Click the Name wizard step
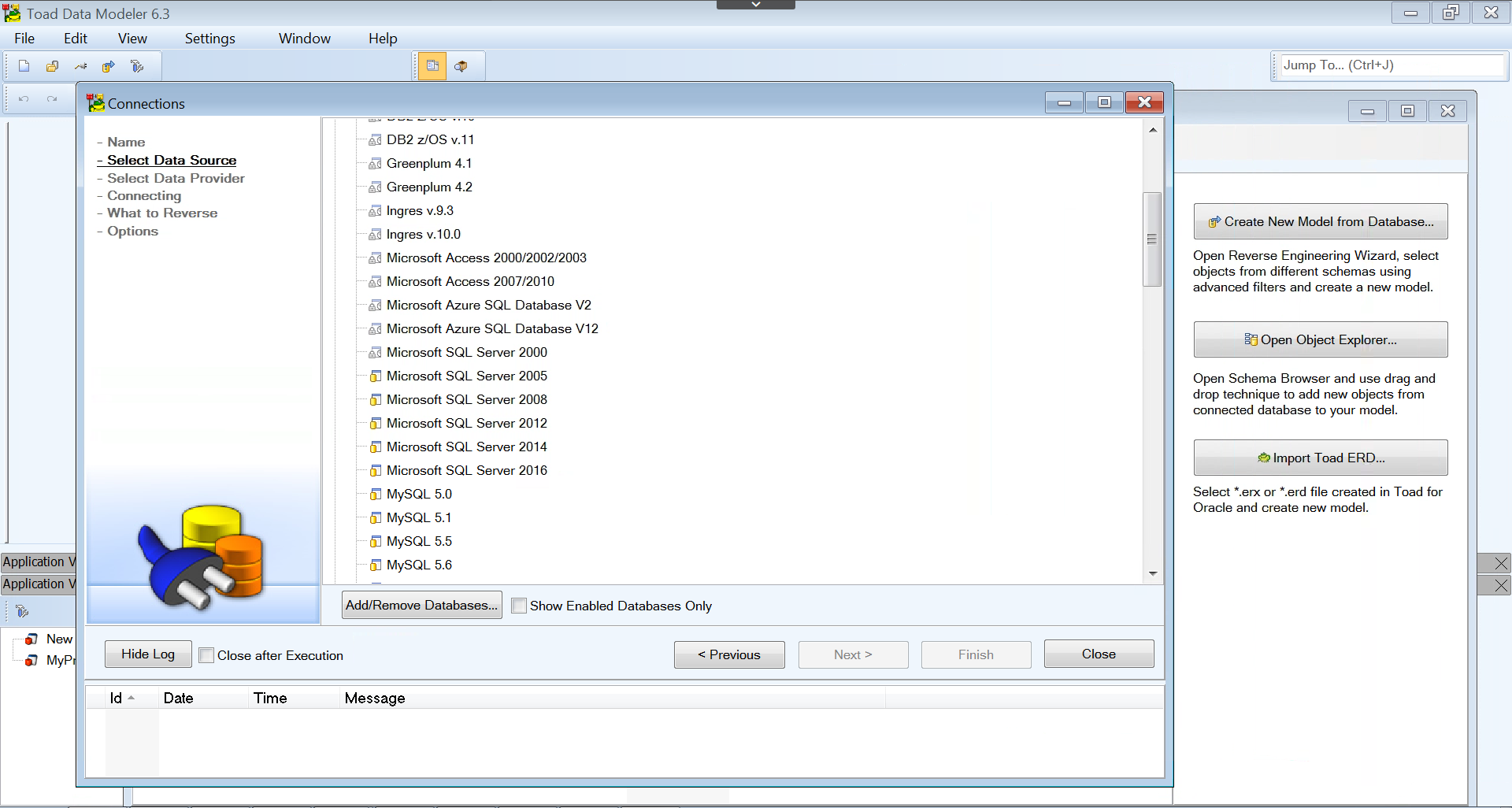This screenshot has height=808, width=1512. pyautogui.click(x=126, y=143)
